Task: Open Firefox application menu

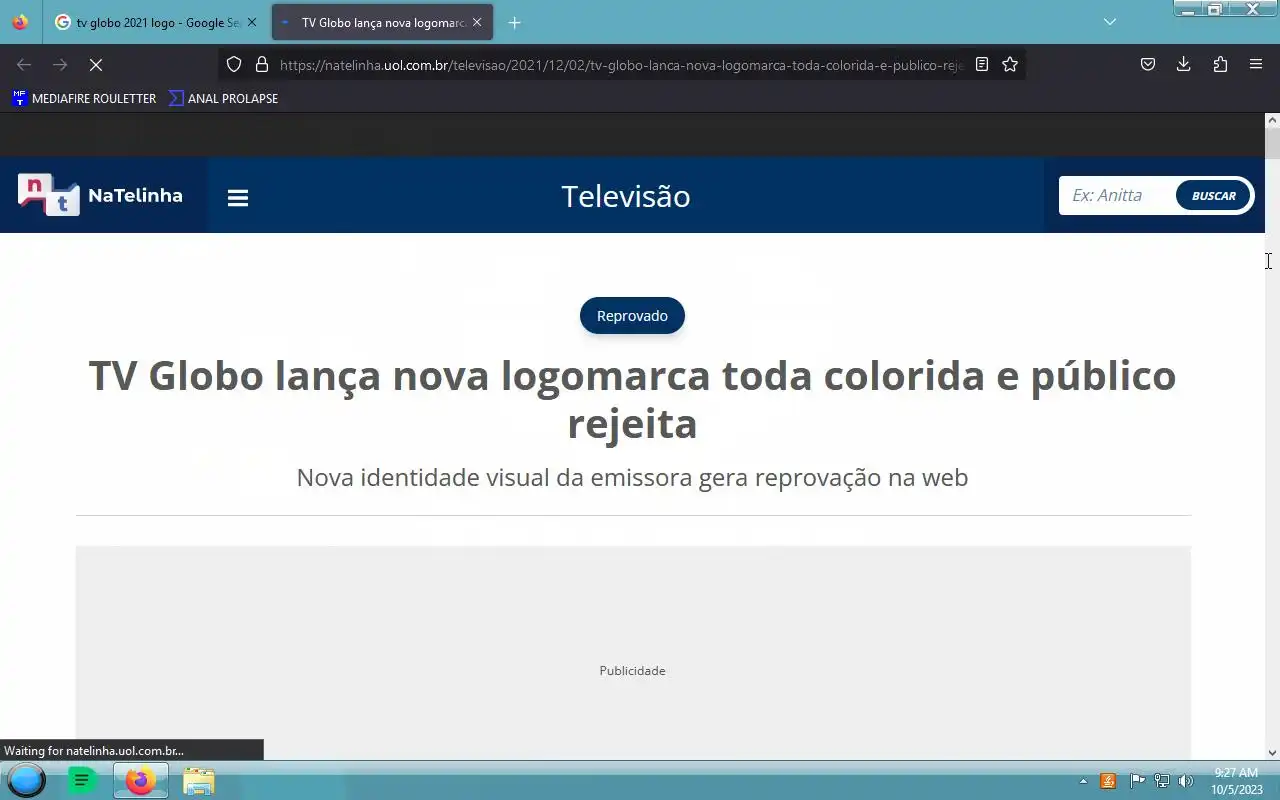Action: point(1256,64)
